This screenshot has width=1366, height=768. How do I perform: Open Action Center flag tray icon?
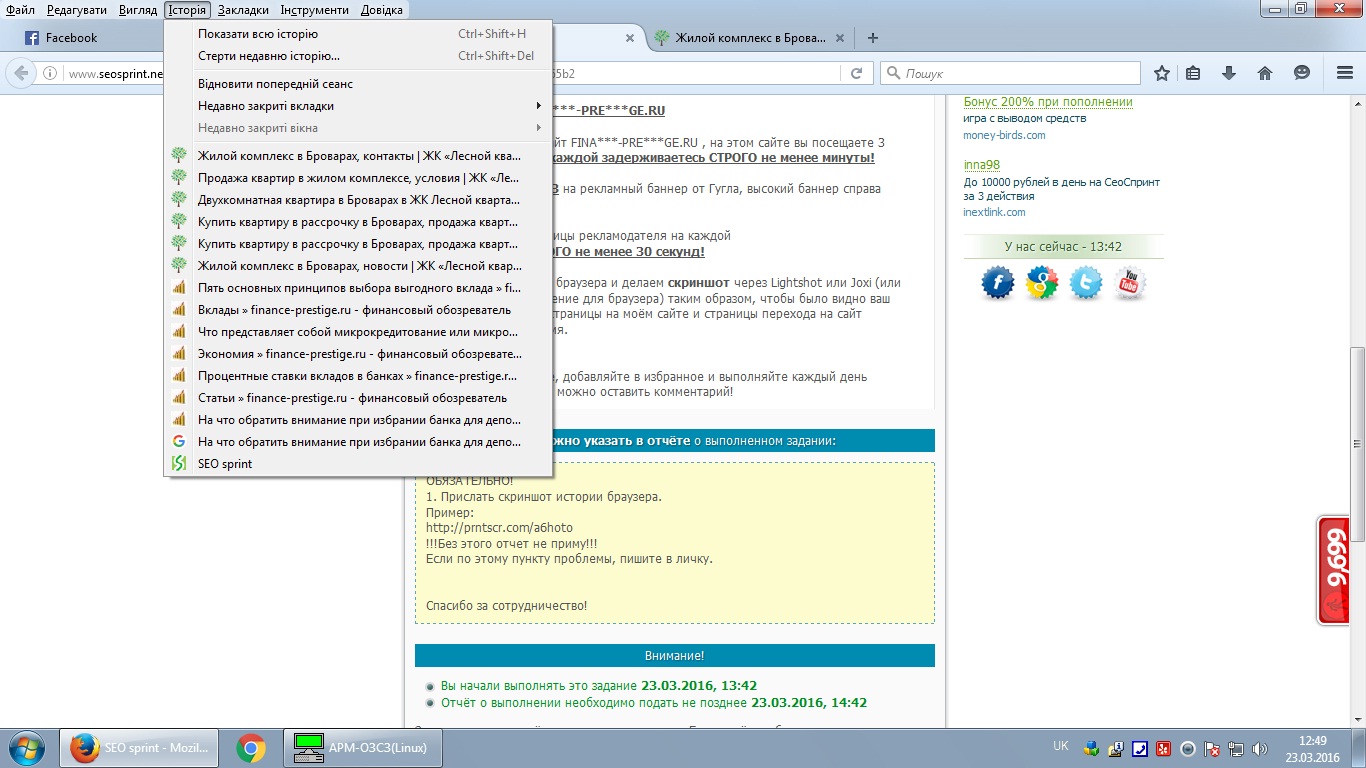point(1211,748)
